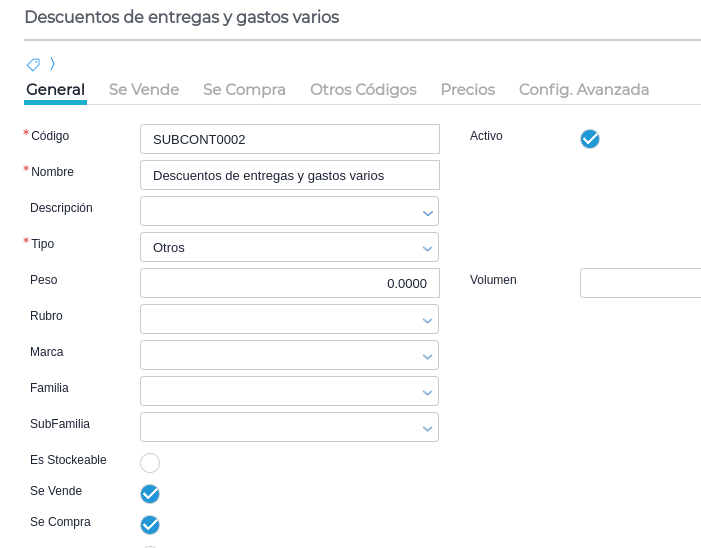Focus the Nombre text field
This screenshot has height=548, width=701.
pos(290,175)
